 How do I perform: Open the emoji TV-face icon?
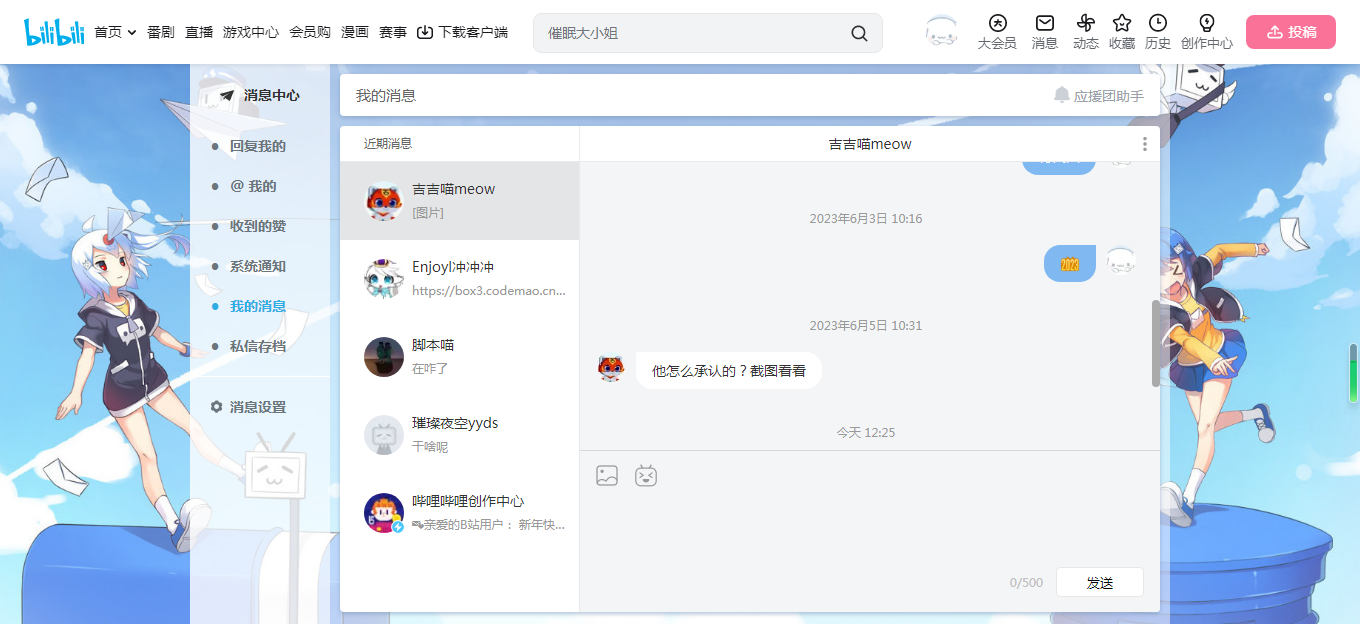coord(646,476)
